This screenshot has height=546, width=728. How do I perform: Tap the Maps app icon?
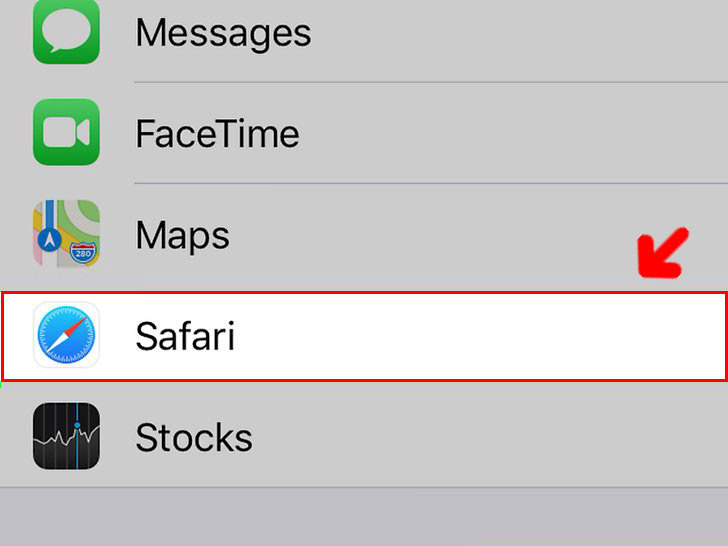[x=66, y=234]
